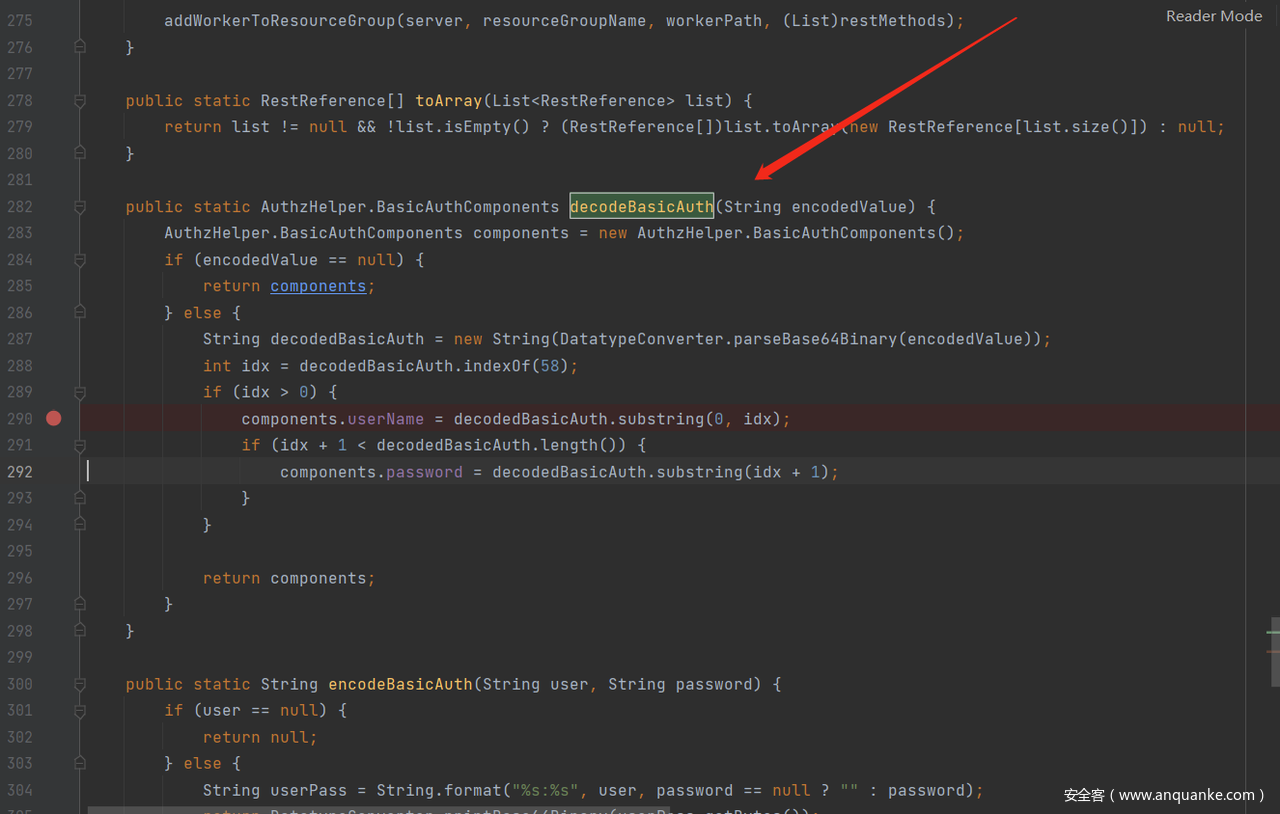This screenshot has height=814, width=1280.
Task: Fold the user == null block at line 301
Action: point(80,710)
